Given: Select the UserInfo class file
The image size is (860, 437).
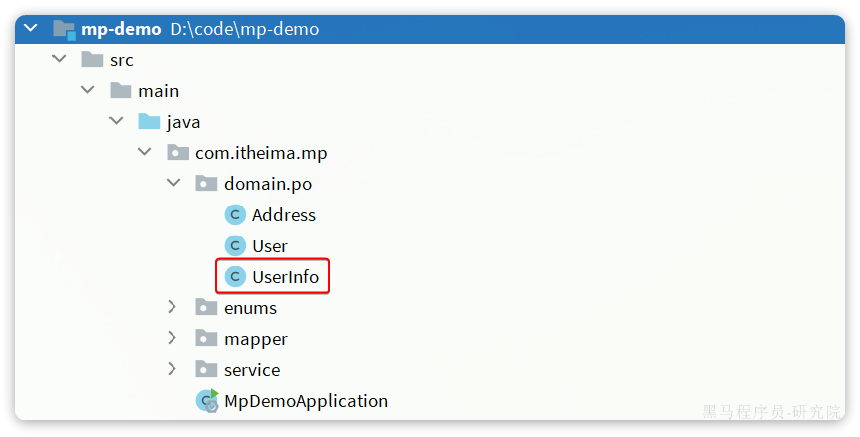Looking at the screenshot, I should [285, 277].
